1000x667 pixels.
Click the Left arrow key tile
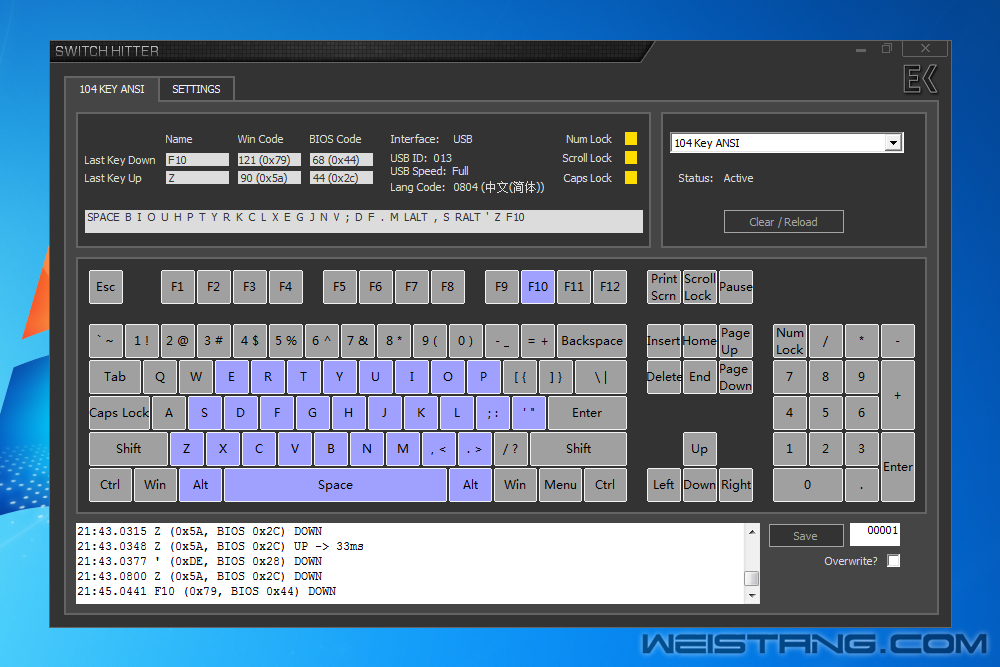[664, 485]
